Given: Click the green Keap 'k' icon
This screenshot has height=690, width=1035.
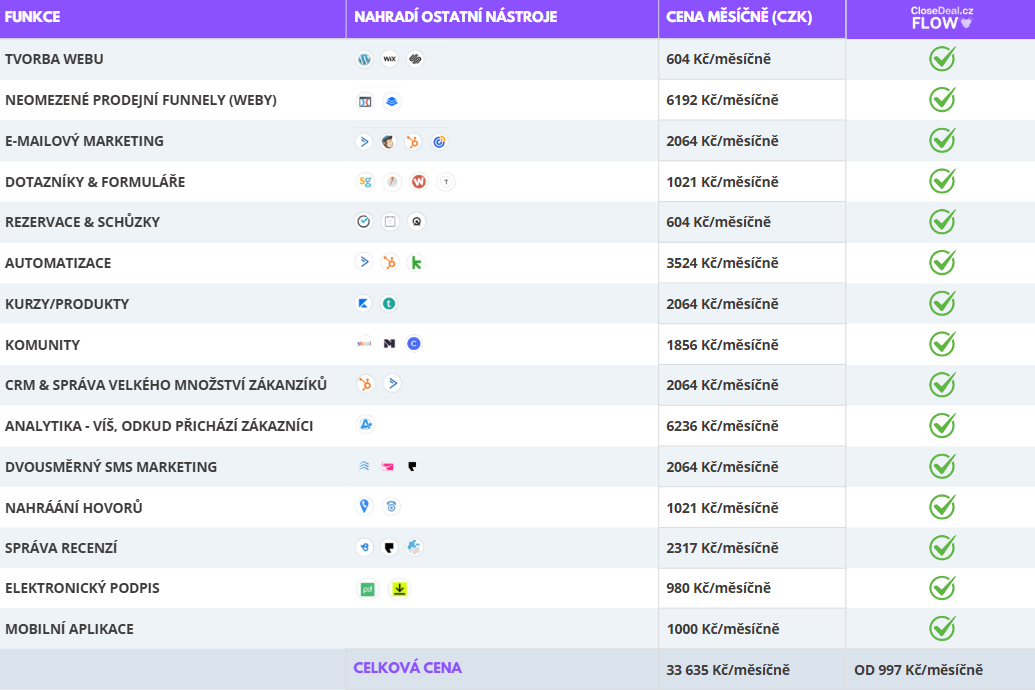Looking at the screenshot, I should click(x=417, y=263).
